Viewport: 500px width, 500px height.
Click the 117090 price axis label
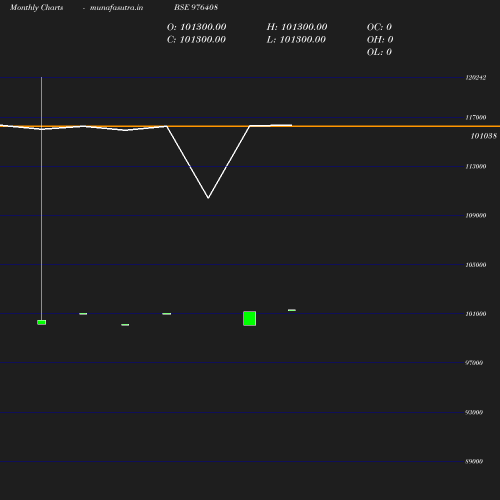(x=476, y=117)
